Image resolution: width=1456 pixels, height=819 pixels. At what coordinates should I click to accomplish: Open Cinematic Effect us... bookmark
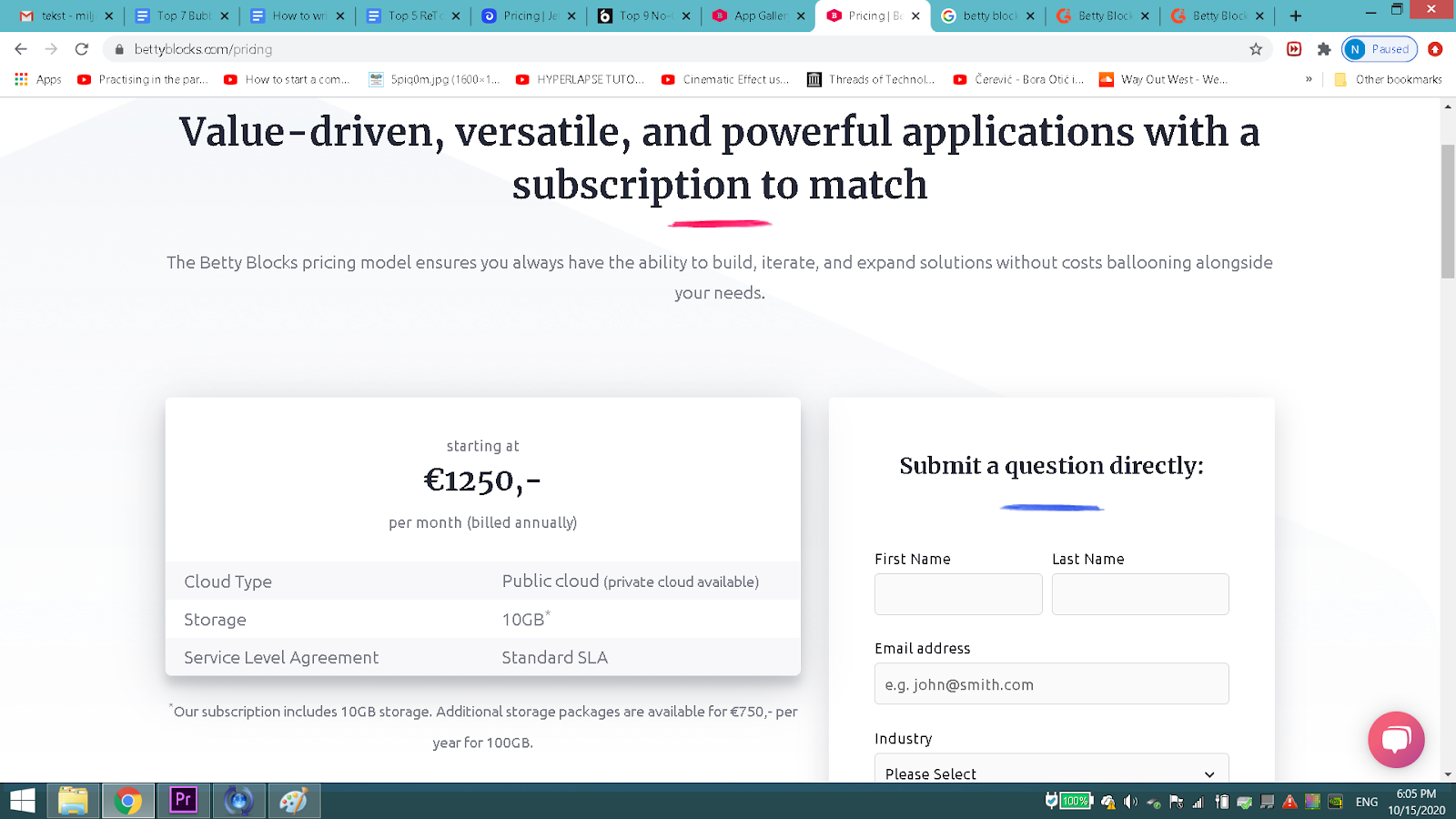725,79
